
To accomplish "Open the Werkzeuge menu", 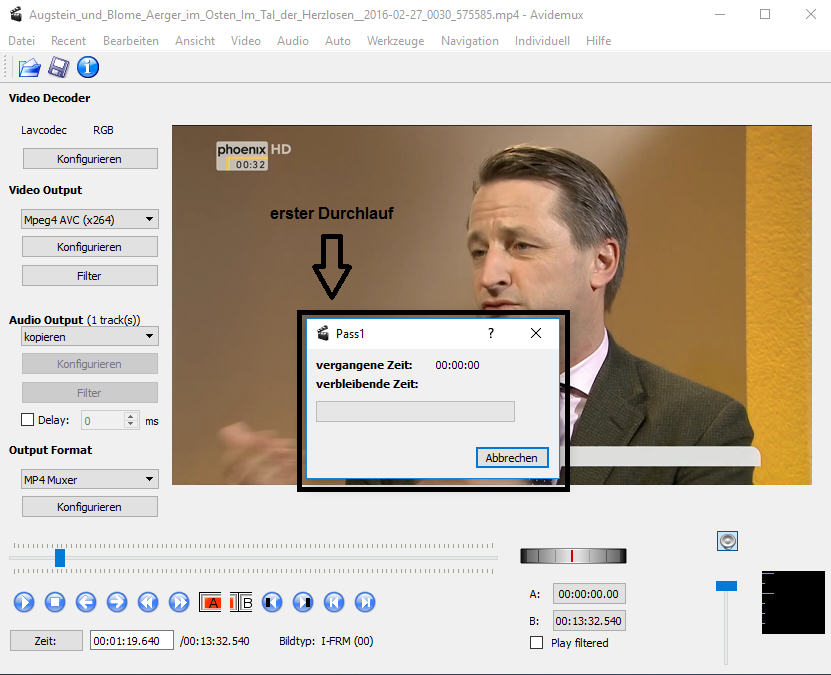I will 395,41.
